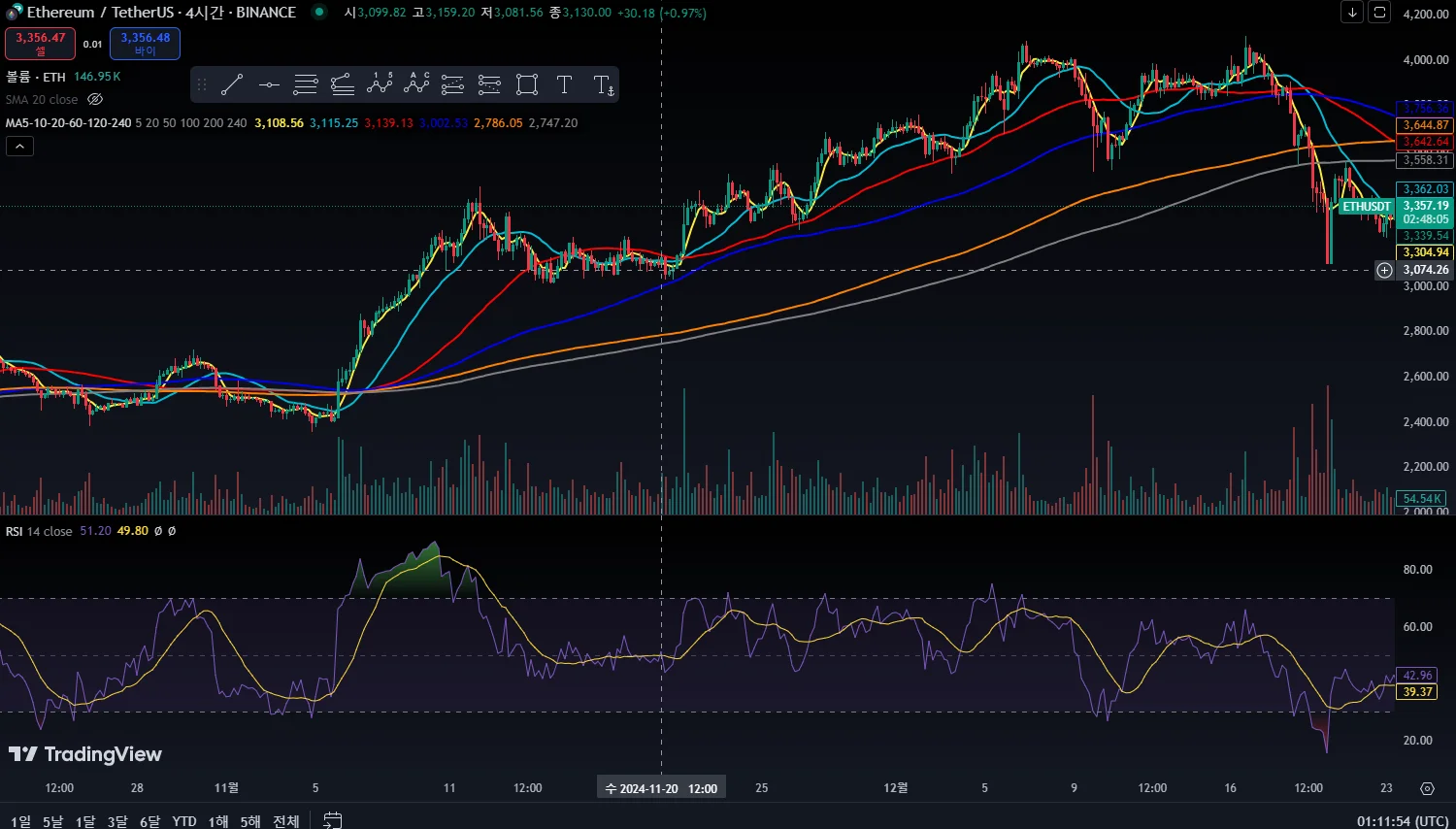1456x829 pixels.
Task: Toggle the market open status indicator
Action: [318, 13]
